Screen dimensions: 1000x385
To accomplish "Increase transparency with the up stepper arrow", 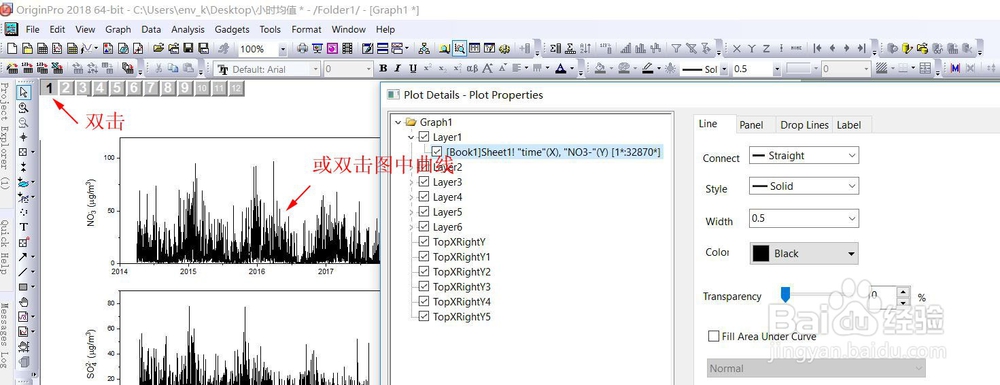I will point(903,291).
